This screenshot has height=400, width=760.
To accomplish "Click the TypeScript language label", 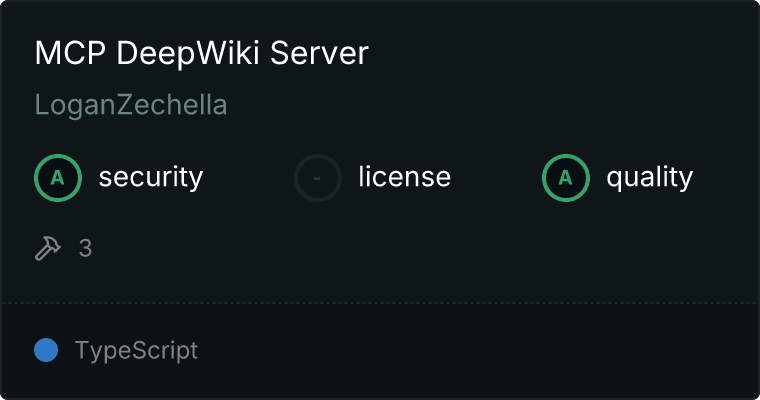I will [x=136, y=351].
